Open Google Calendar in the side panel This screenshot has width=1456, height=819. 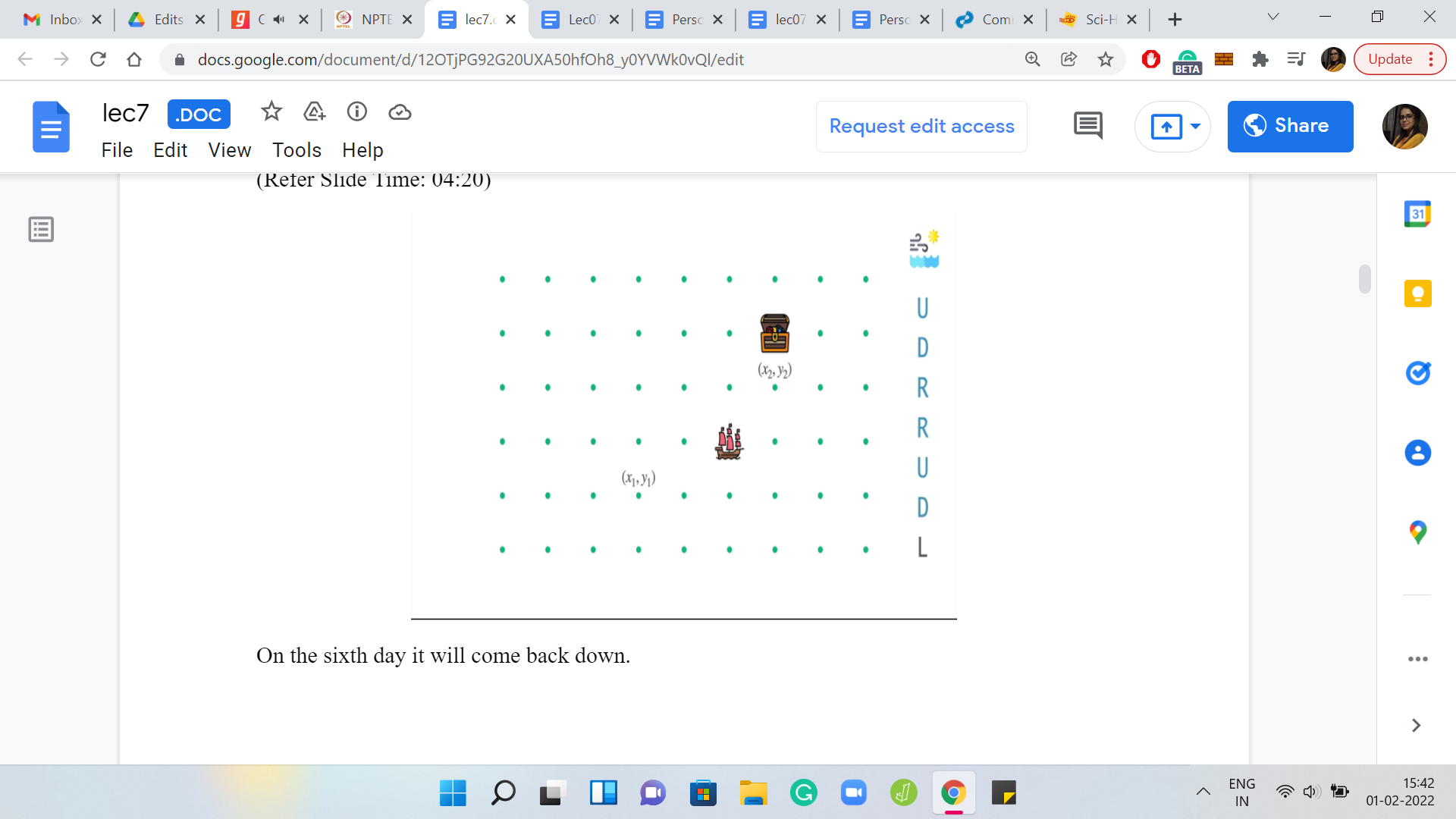tap(1417, 215)
